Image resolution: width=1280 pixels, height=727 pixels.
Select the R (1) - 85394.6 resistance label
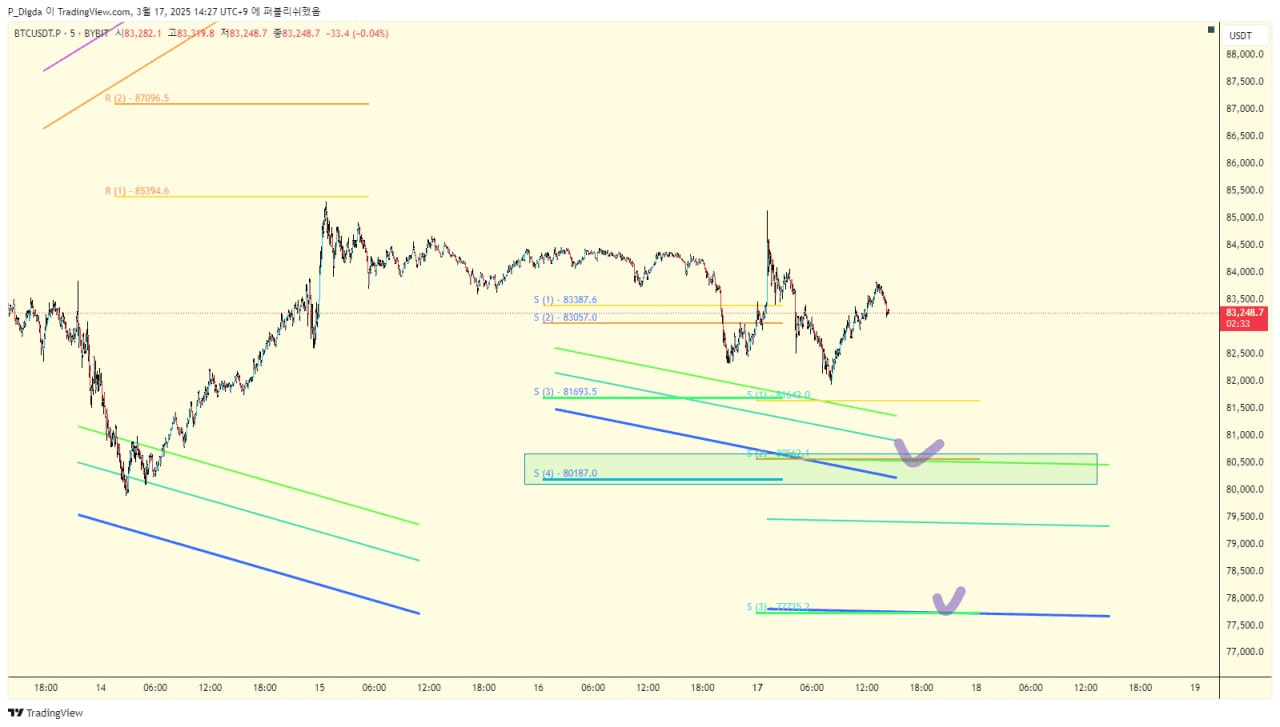coord(137,190)
